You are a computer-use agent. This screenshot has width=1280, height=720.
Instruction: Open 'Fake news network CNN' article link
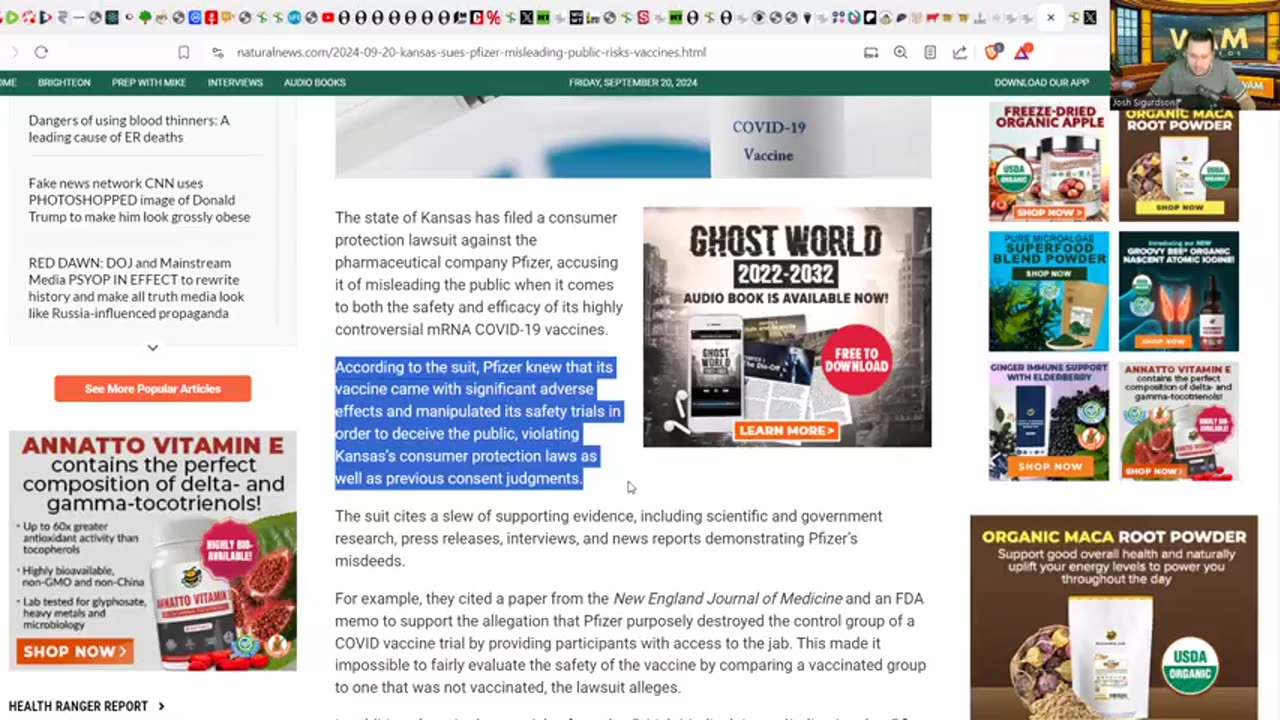[x=139, y=200]
